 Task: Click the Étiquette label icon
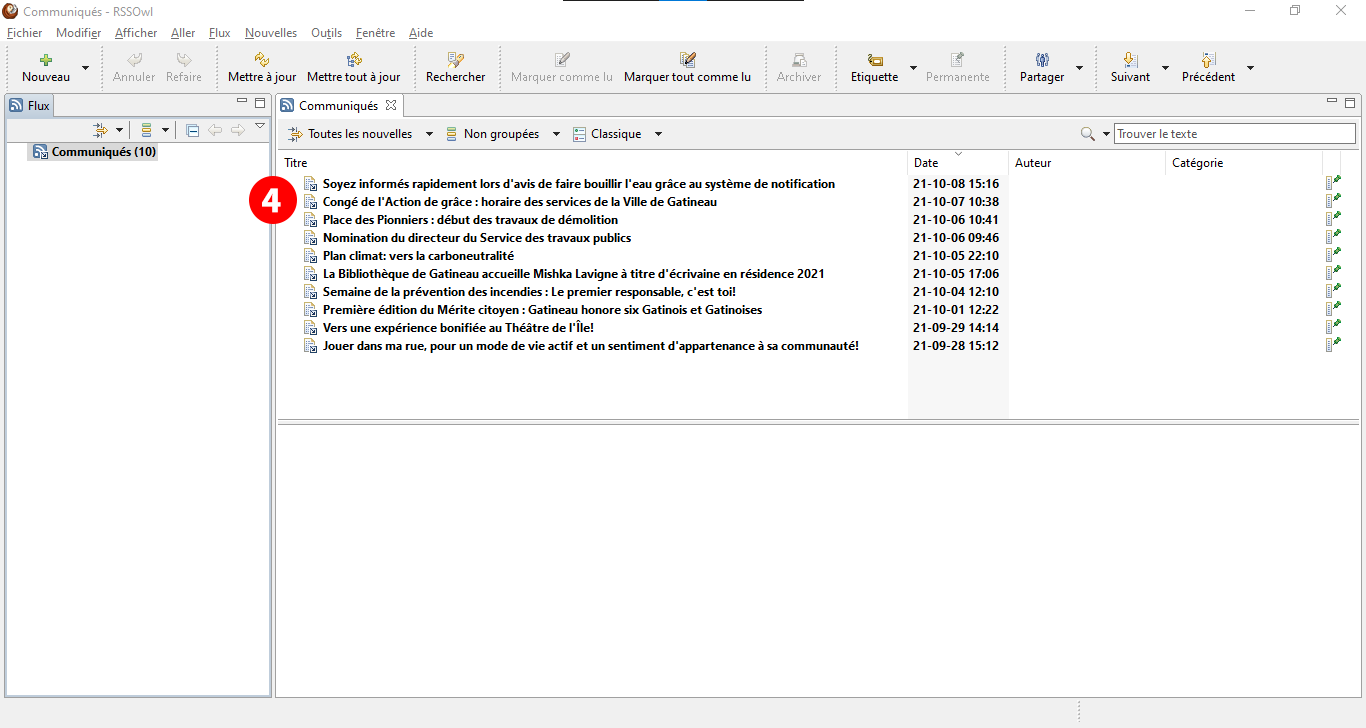[874, 61]
